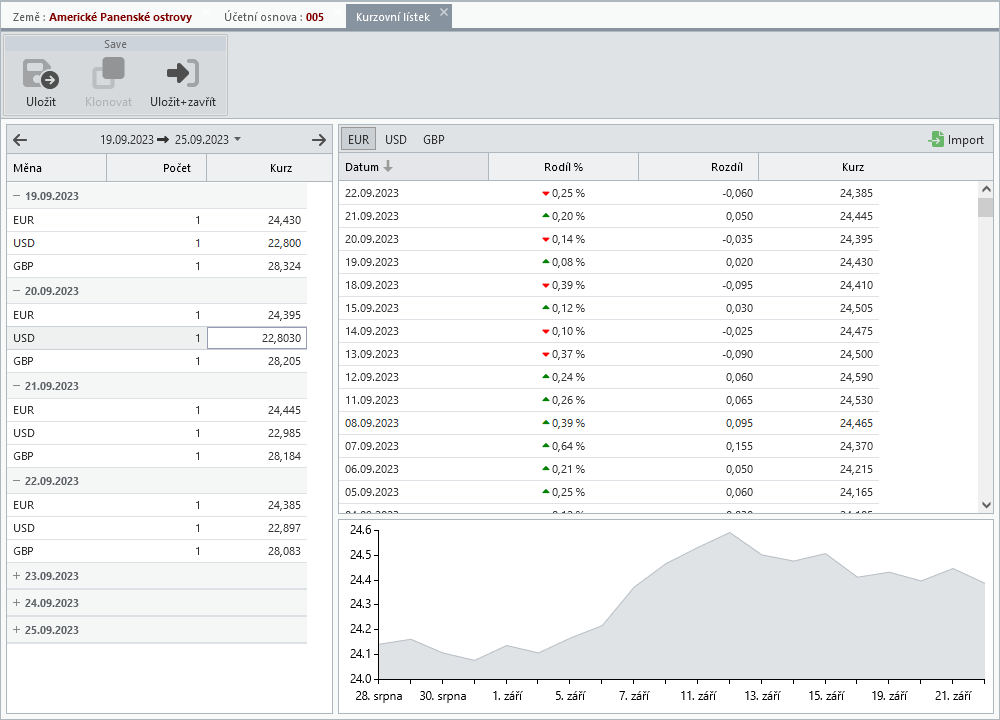Click the Uložit+zavřít icon
This screenshot has width=1000, height=720.
[183, 73]
